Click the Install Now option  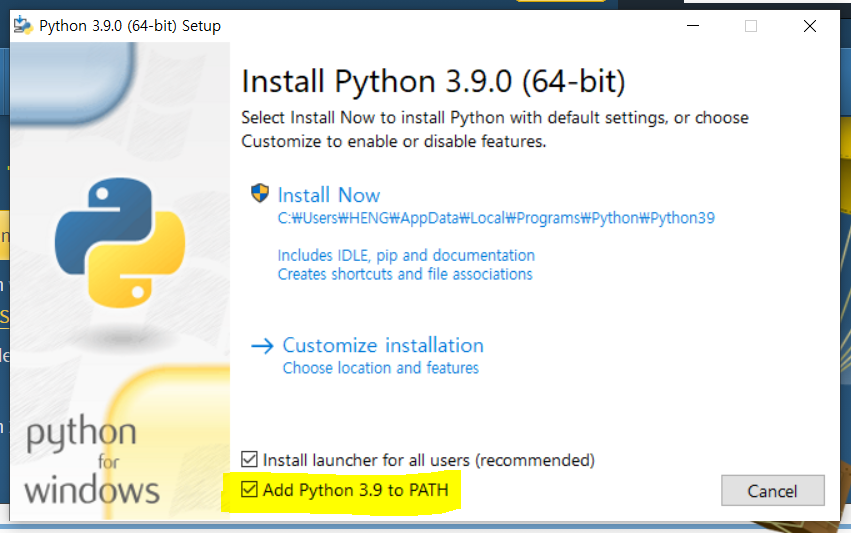click(x=328, y=195)
